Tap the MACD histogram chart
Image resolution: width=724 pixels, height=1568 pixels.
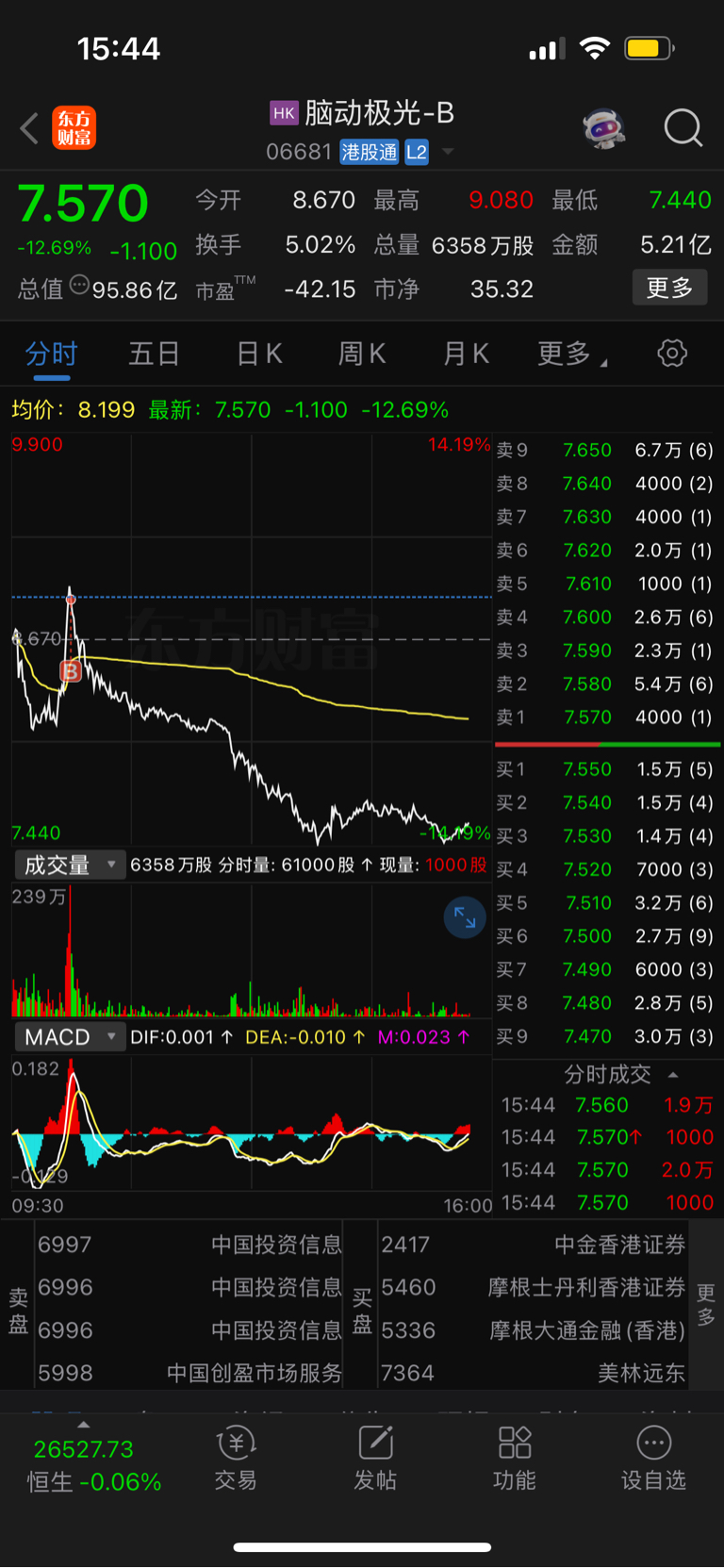click(252, 1124)
